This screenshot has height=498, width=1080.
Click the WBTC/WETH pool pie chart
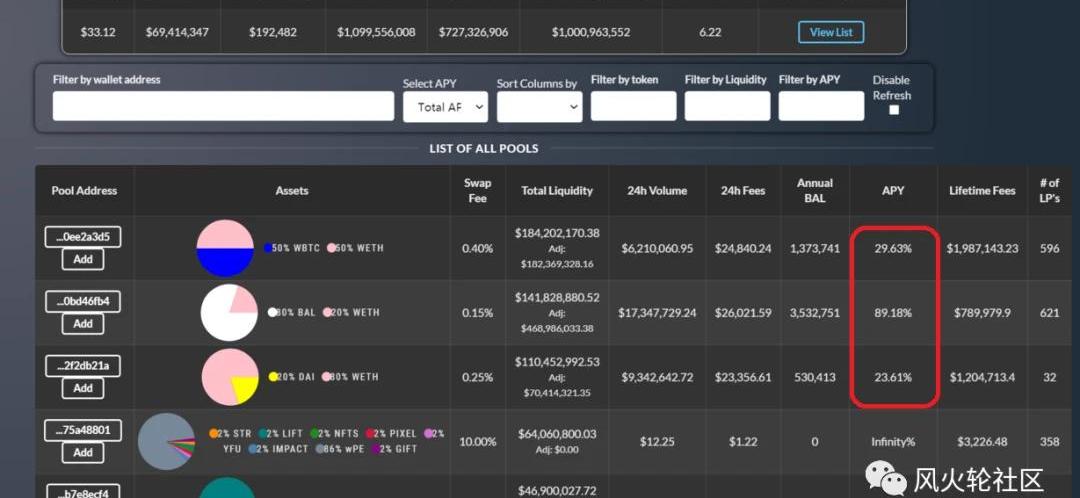click(225, 248)
